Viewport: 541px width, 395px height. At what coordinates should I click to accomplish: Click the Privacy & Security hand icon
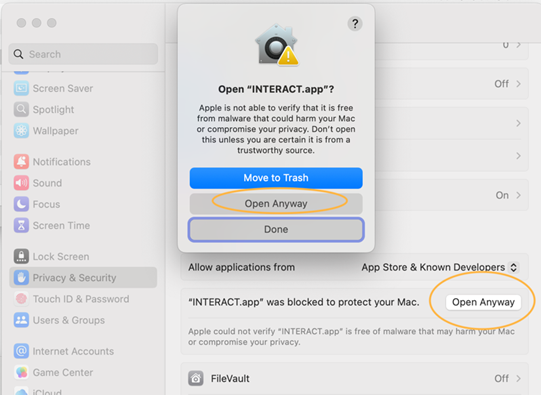click(21, 278)
